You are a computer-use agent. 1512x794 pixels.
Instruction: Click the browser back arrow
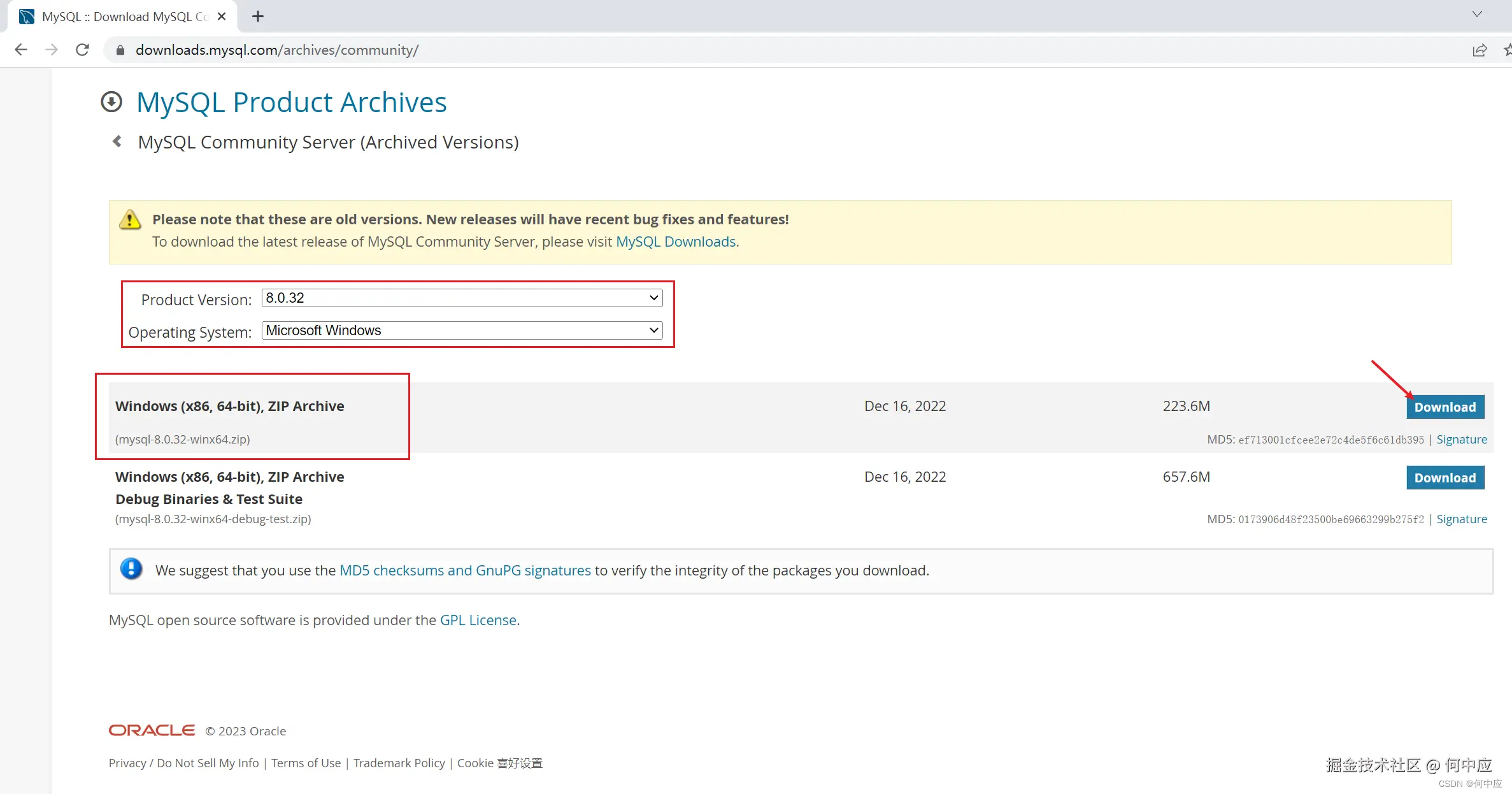pyautogui.click(x=21, y=50)
